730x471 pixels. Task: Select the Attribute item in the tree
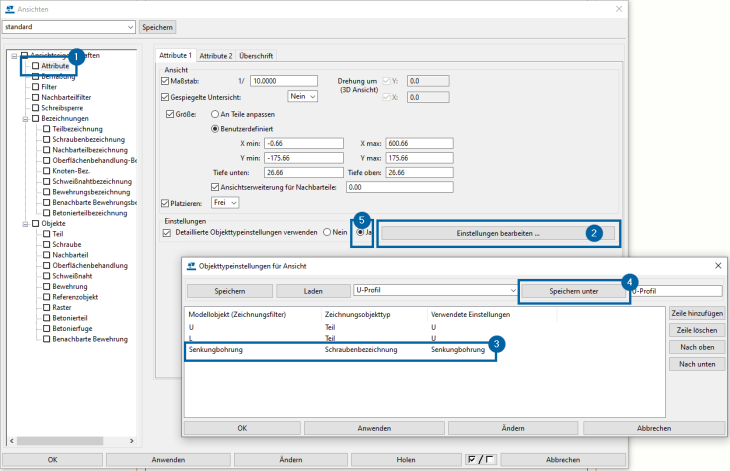[55, 65]
